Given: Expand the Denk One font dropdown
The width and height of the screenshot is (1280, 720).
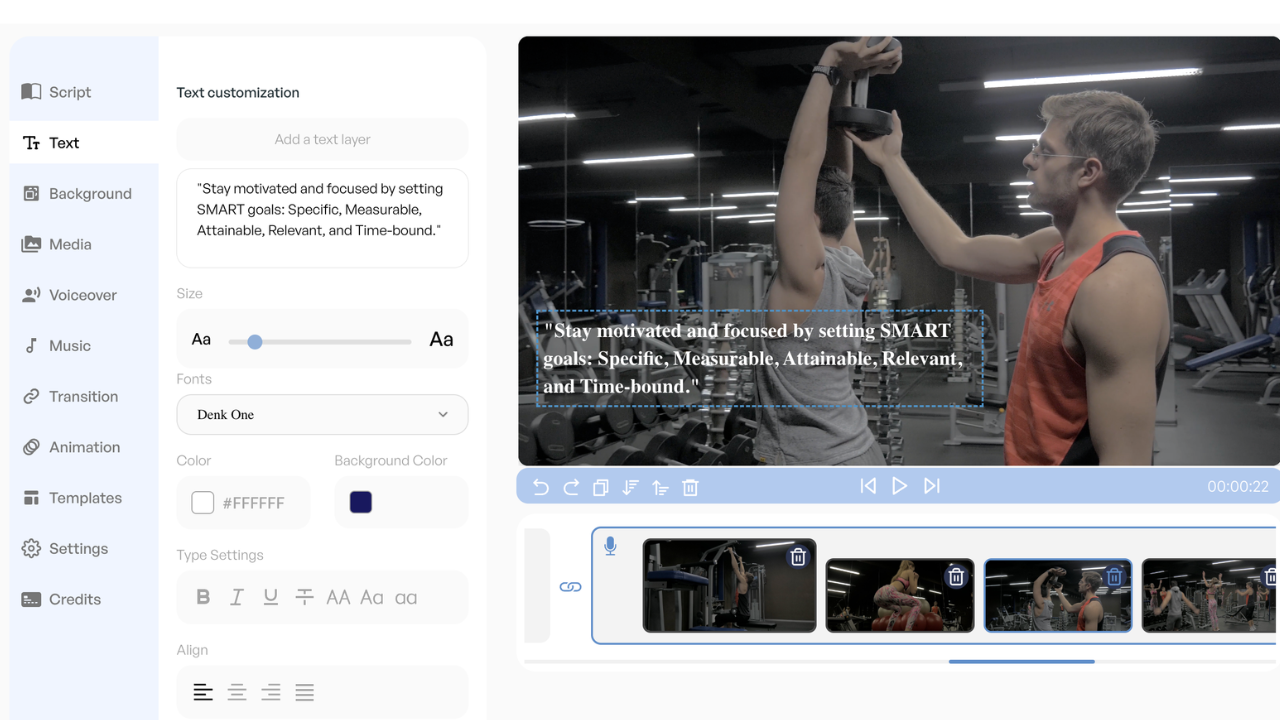Looking at the screenshot, I should click(322, 415).
